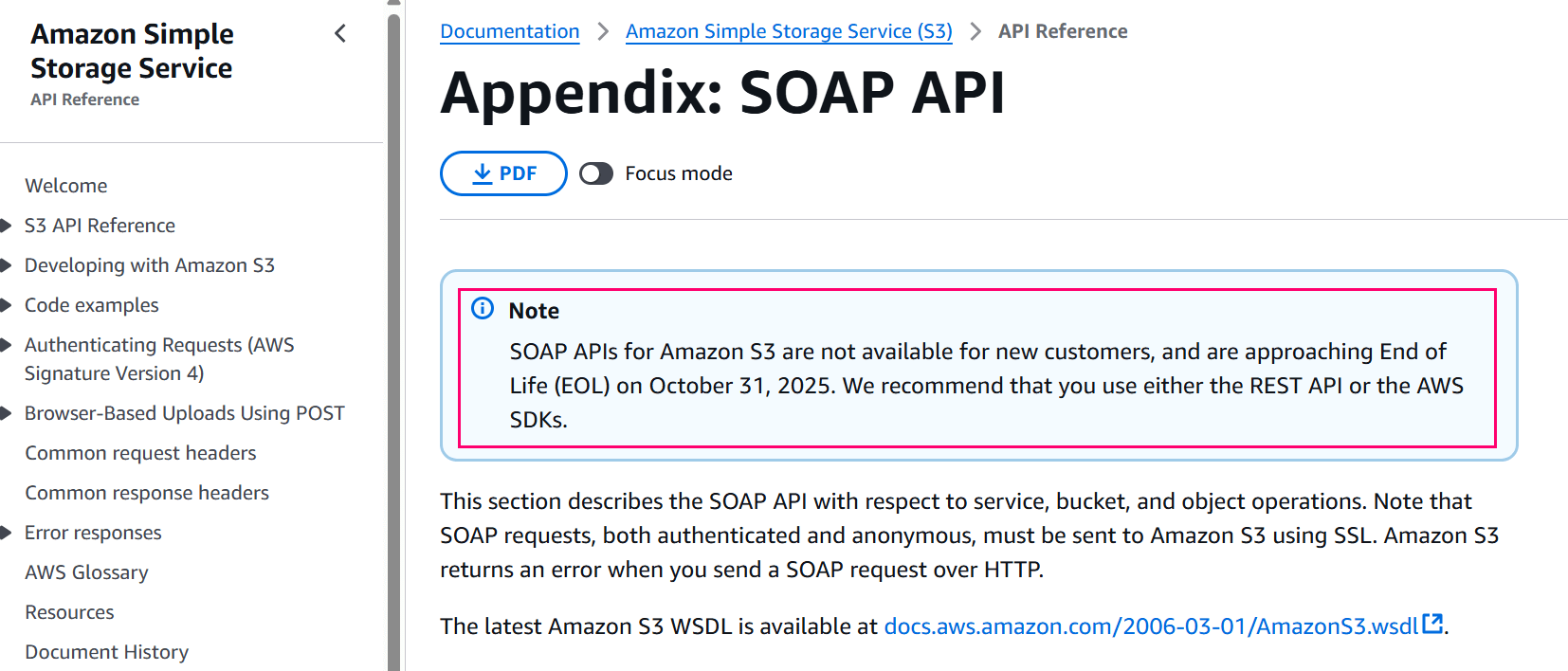Screen dimensions: 1568x671
Task: Expand Authenticating Requests (AWS Signature Version 4)
Action: coord(6,345)
